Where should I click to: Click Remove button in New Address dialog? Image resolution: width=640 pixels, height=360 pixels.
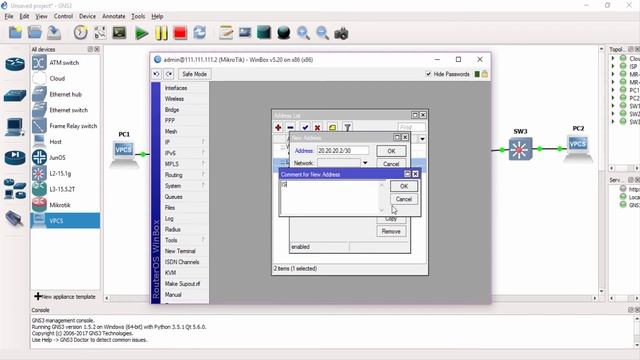point(391,231)
